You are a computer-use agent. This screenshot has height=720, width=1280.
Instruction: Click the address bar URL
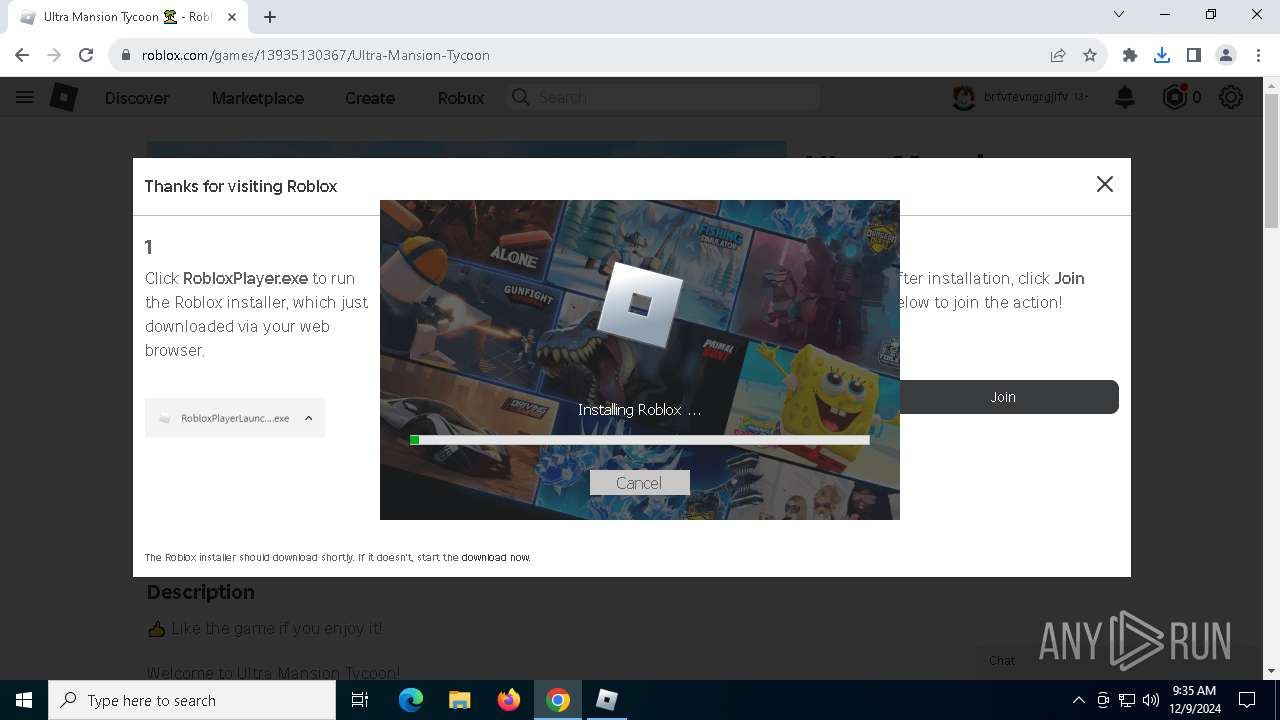tap(316, 55)
